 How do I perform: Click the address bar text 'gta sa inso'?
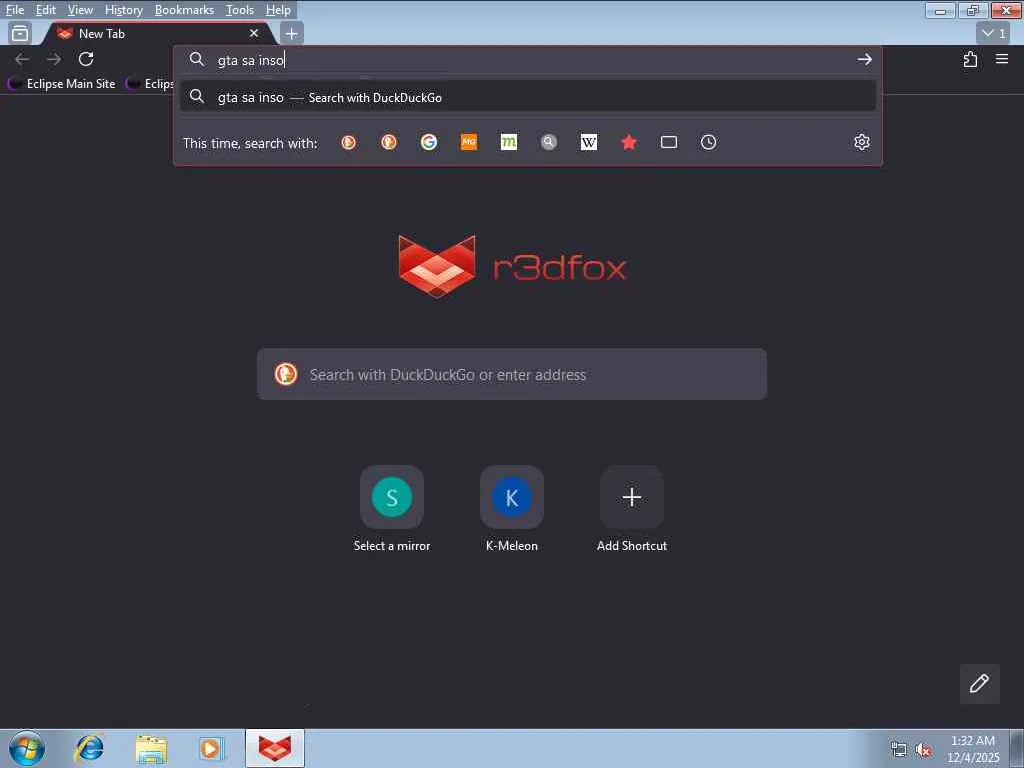(x=251, y=60)
